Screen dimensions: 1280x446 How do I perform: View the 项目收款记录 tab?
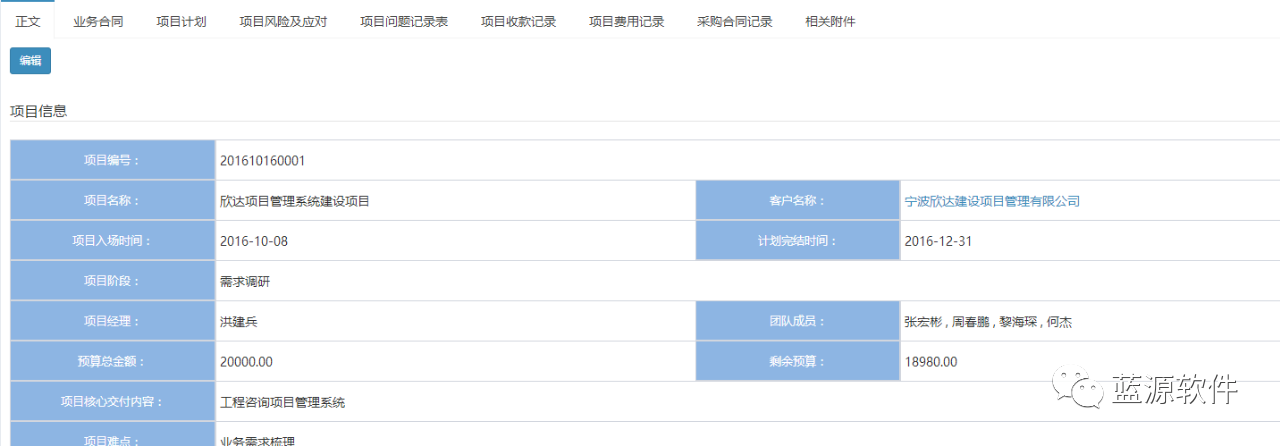coord(518,21)
